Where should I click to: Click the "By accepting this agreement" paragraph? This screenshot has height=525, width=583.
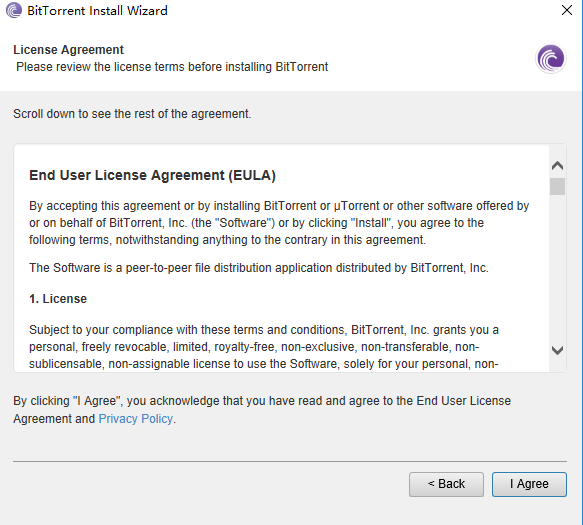279,223
